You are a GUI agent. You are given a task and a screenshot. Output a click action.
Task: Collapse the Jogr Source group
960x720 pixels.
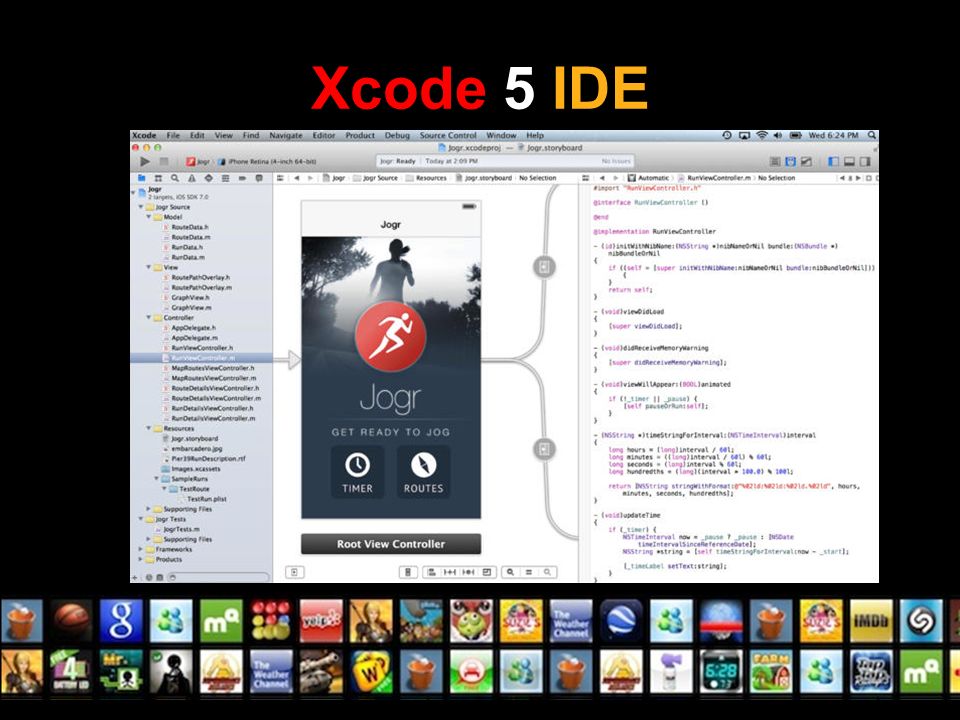pos(141,207)
